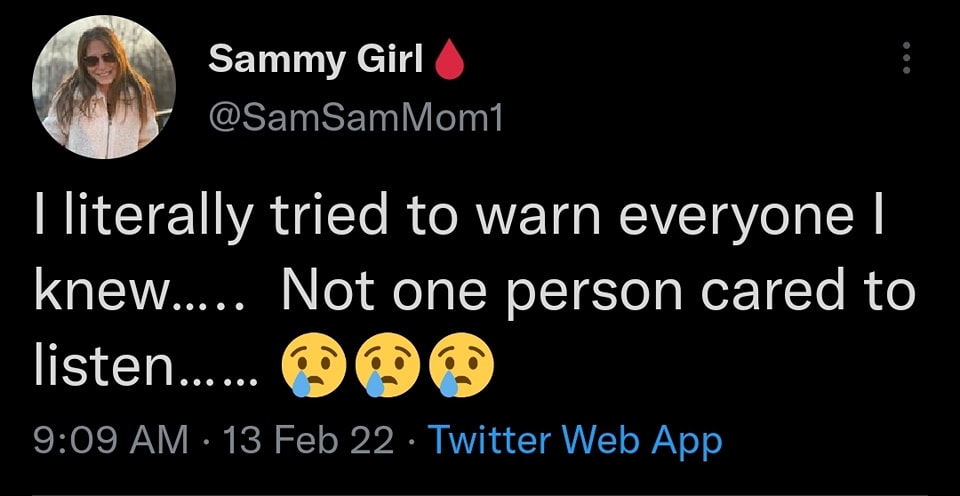Click the "Sammy Girl" display name
This screenshot has width=960, height=496.
316,62
